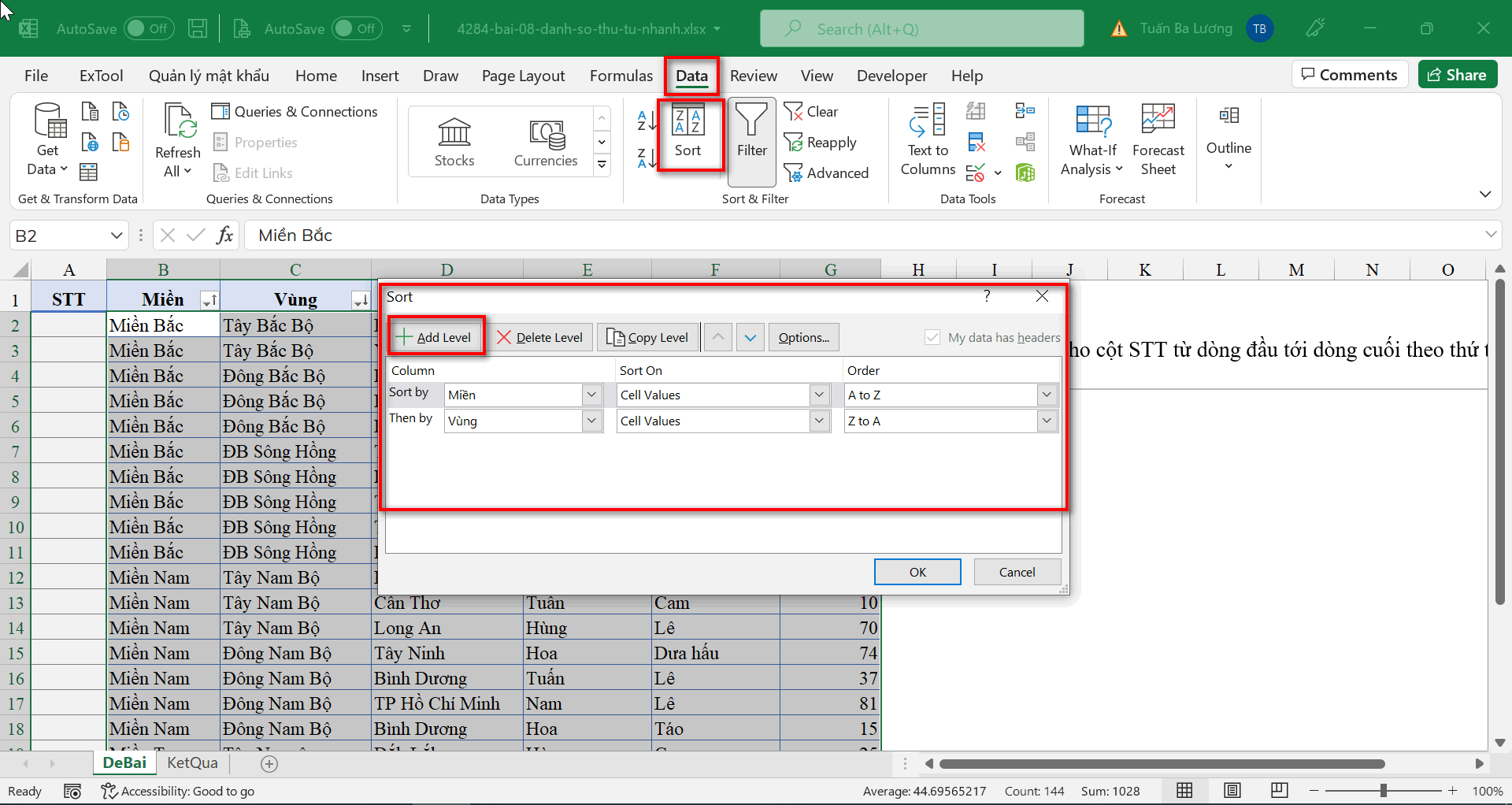Toggle the first AutoSave switch
The image size is (1512, 805).
pos(147,29)
